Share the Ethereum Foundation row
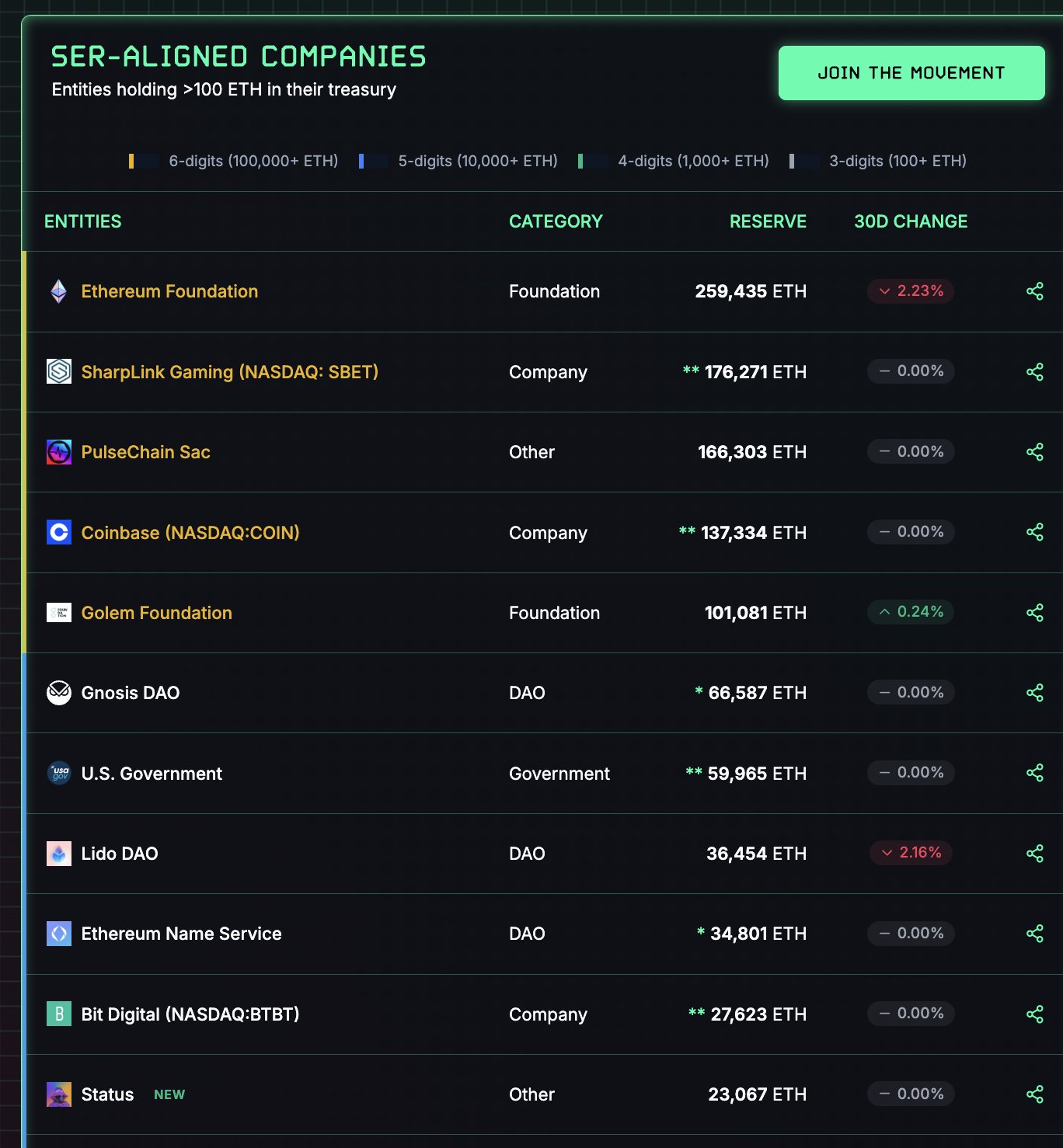Screen dimensions: 1063x1148 point(1035,291)
